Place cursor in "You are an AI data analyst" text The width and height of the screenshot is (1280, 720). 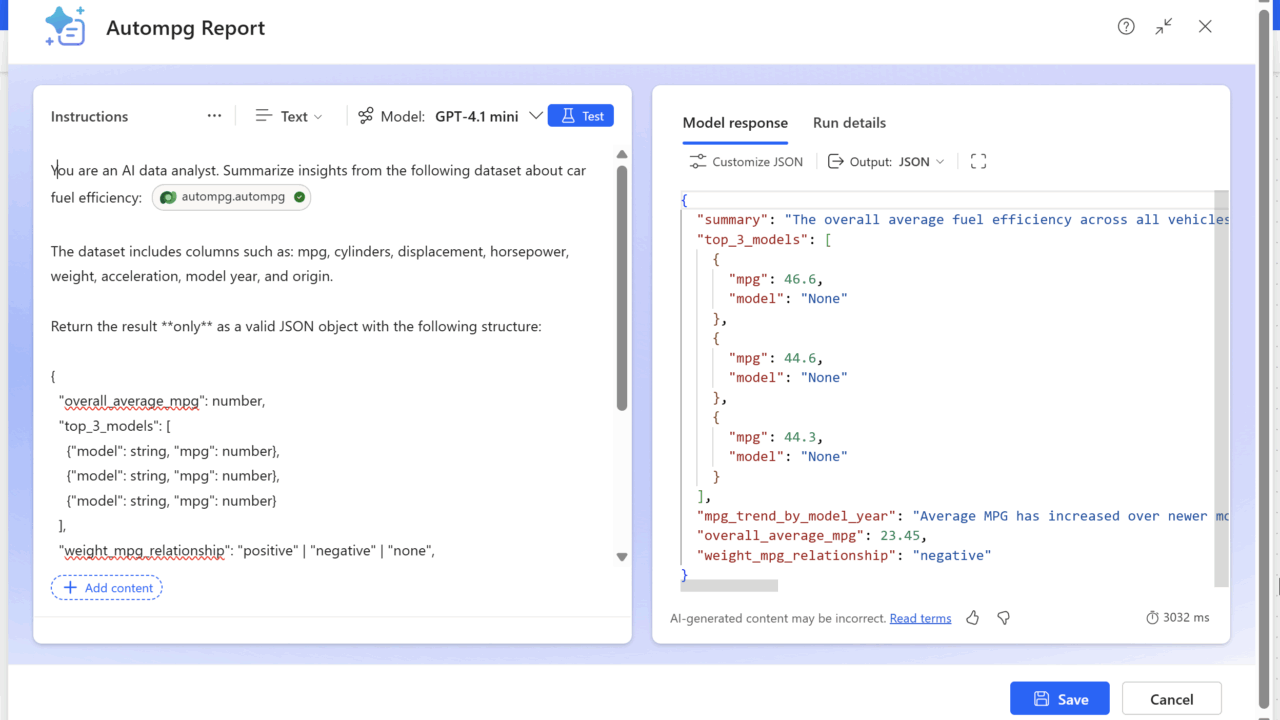(134, 171)
